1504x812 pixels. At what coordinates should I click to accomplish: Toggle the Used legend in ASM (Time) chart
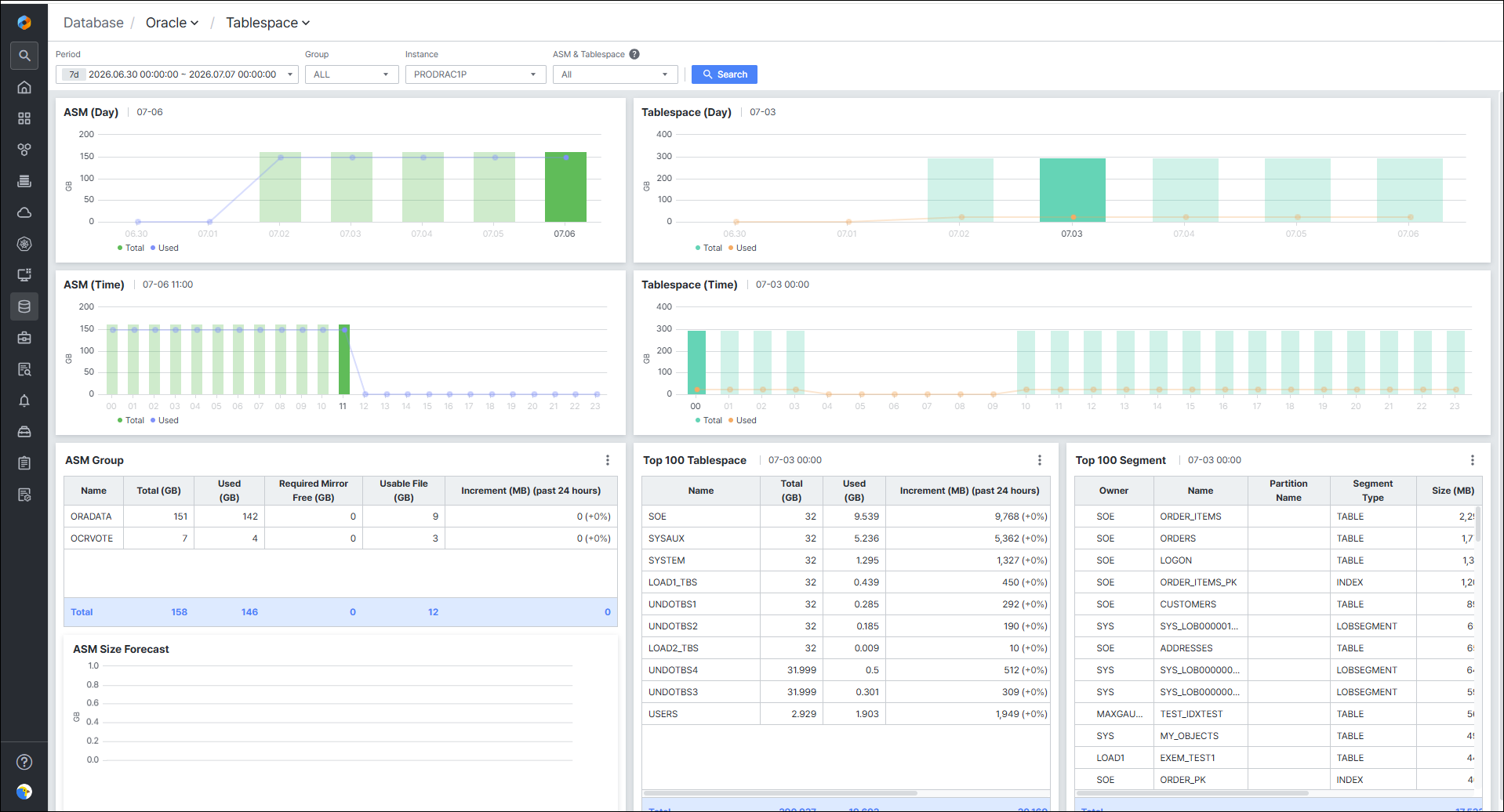click(164, 420)
